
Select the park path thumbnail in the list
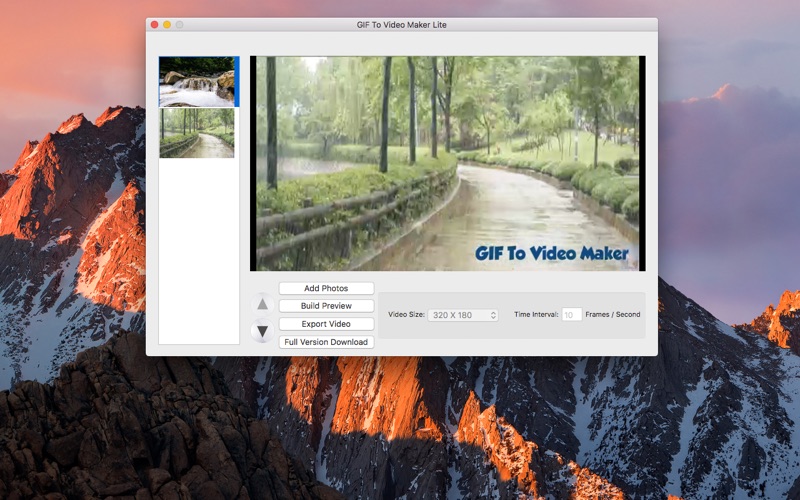197,133
